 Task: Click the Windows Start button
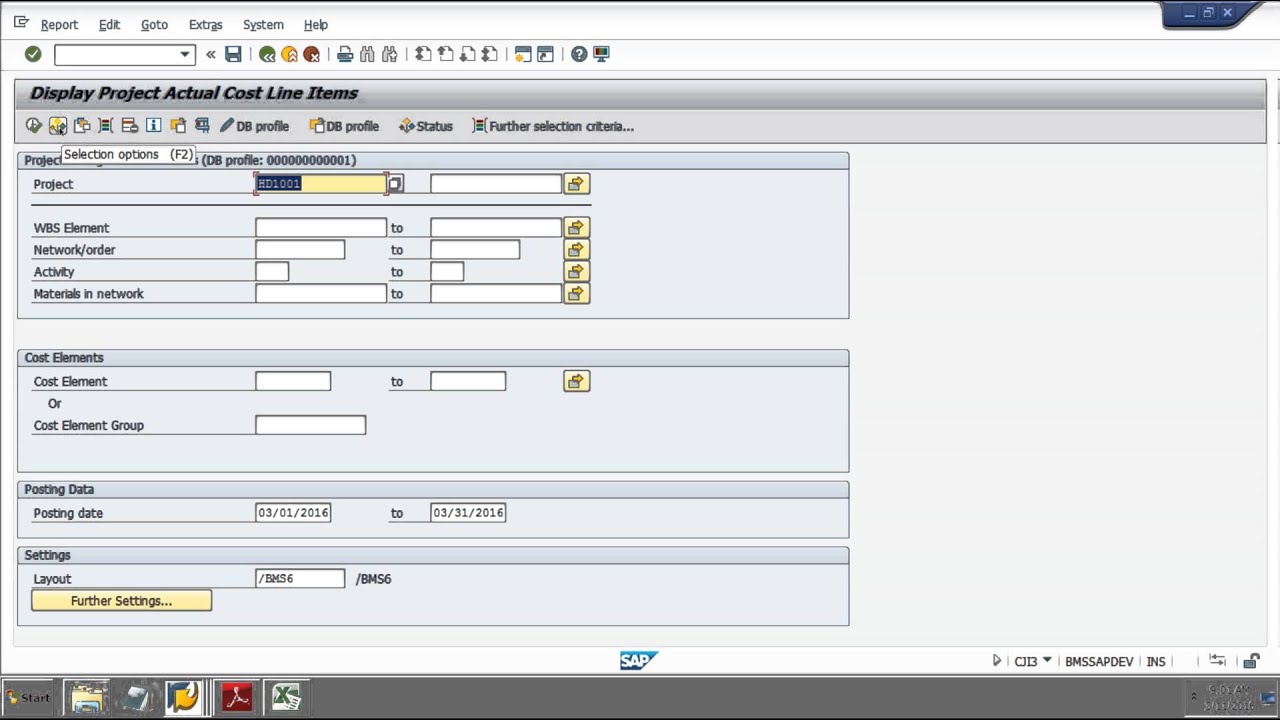click(29, 698)
